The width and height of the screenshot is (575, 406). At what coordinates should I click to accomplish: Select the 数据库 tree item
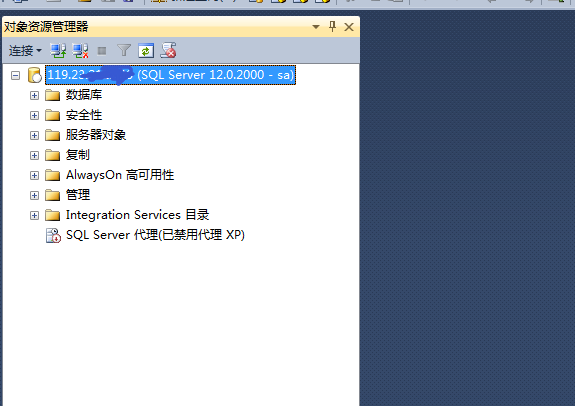(84, 95)
